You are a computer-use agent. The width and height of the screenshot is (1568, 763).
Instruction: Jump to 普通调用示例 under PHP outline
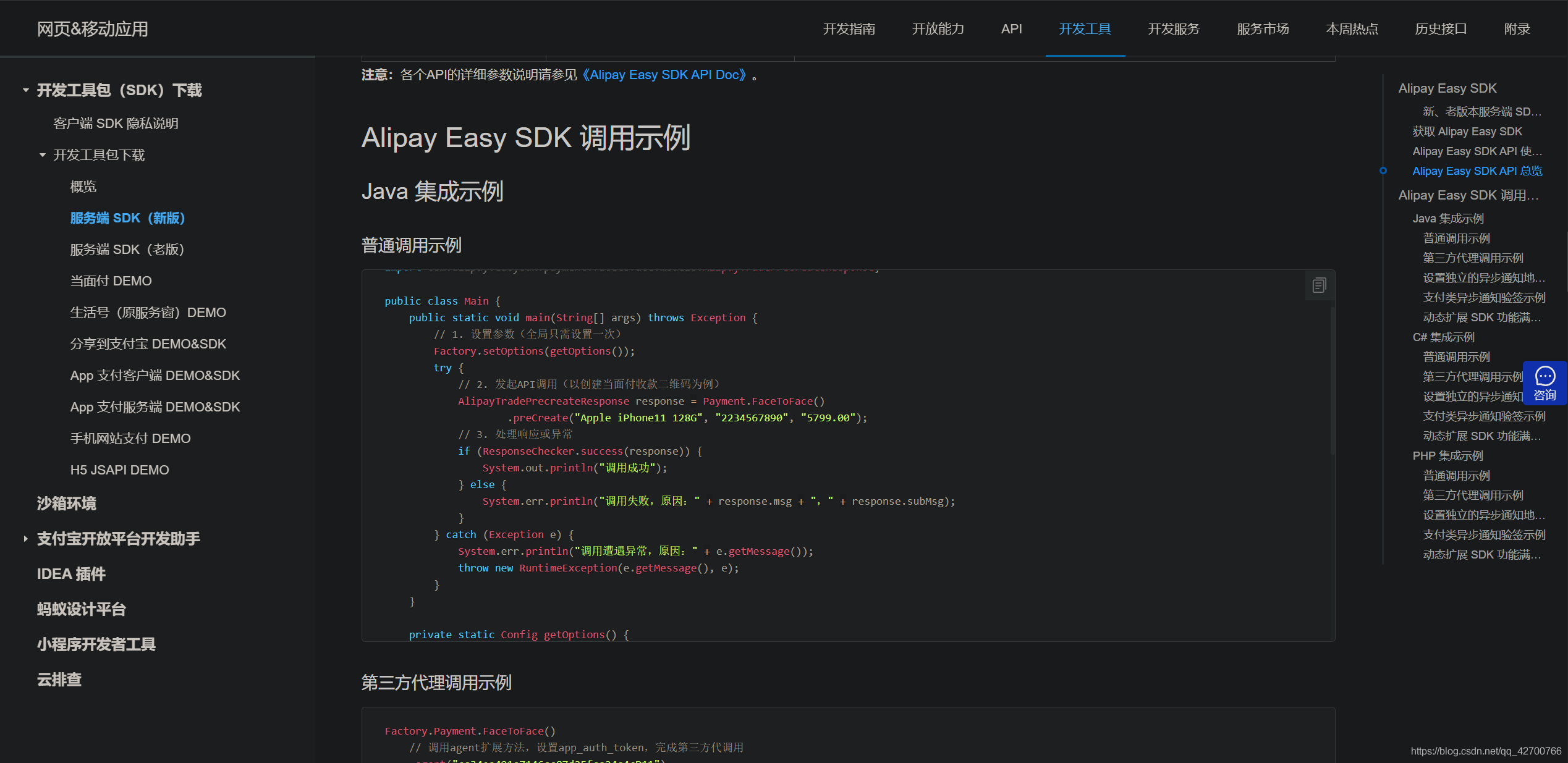click(x=1456, y=476)
